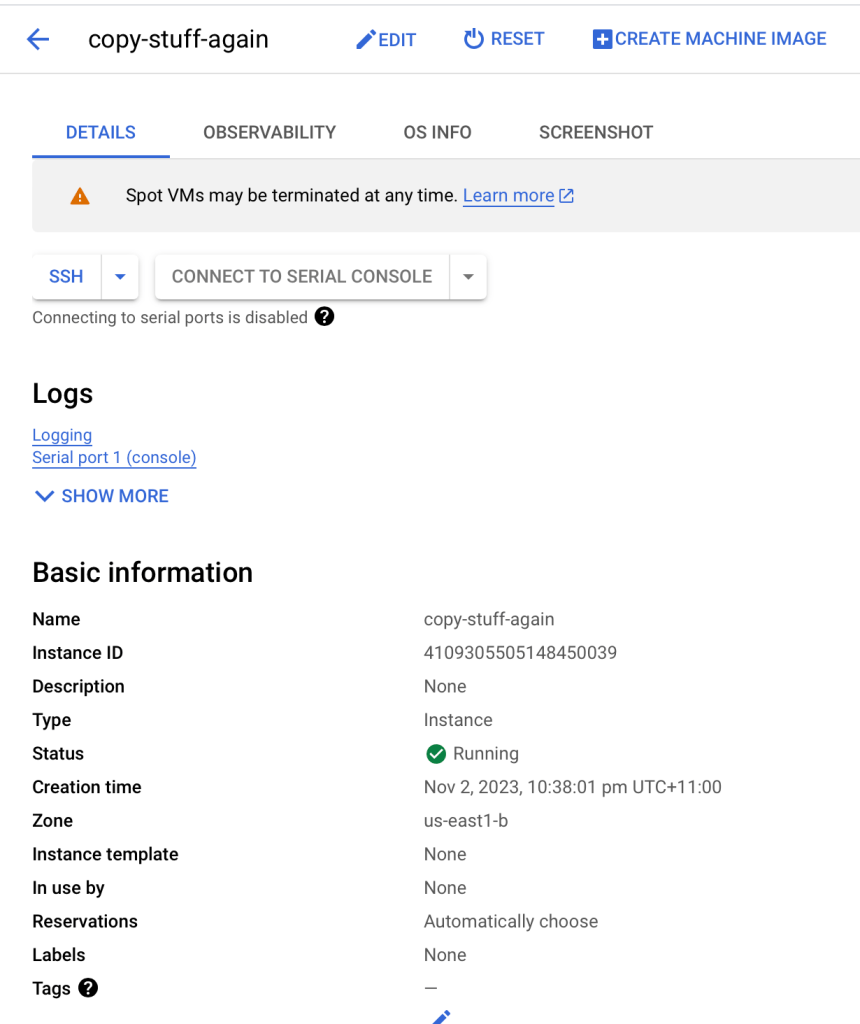
Task: Open Connect to Serial Console dropdown arrow
Action: coord(468,277)
